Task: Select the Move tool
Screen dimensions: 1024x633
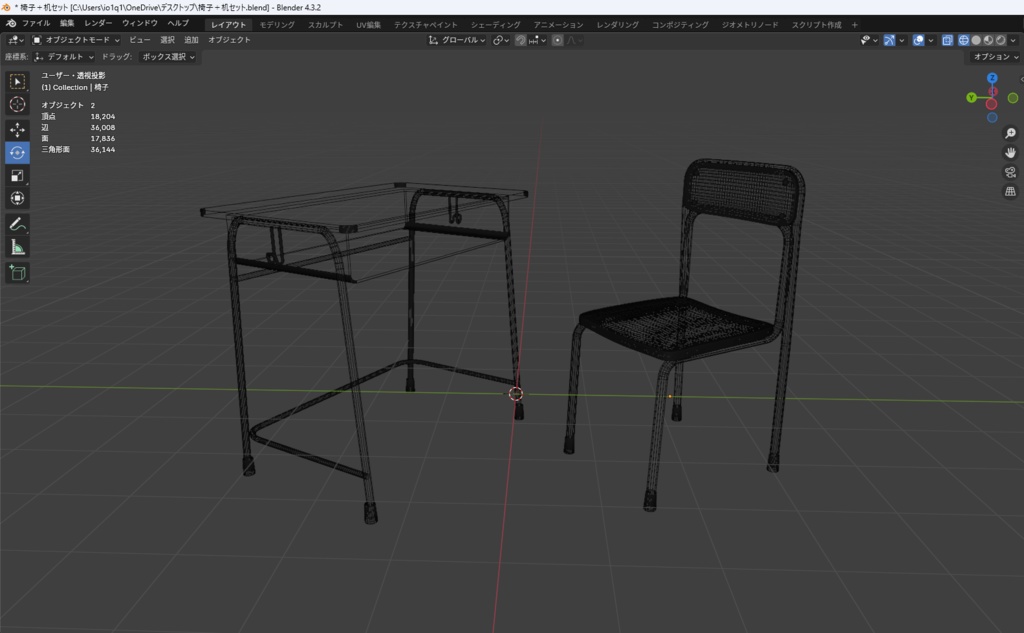Action: (x=18, y=130)
